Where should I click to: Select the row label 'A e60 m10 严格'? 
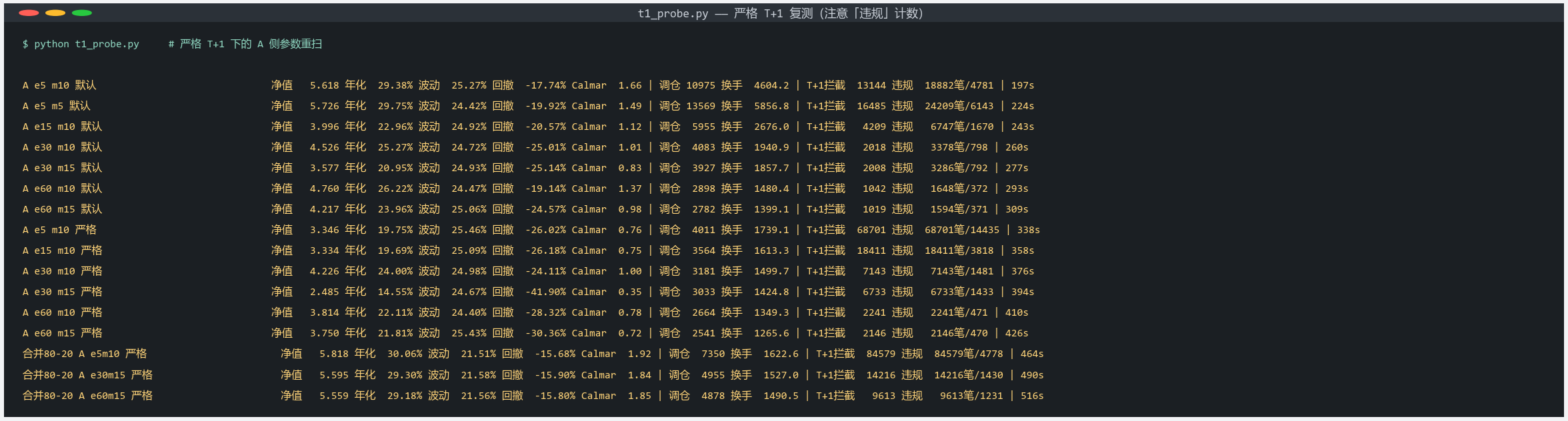[63, 312]
